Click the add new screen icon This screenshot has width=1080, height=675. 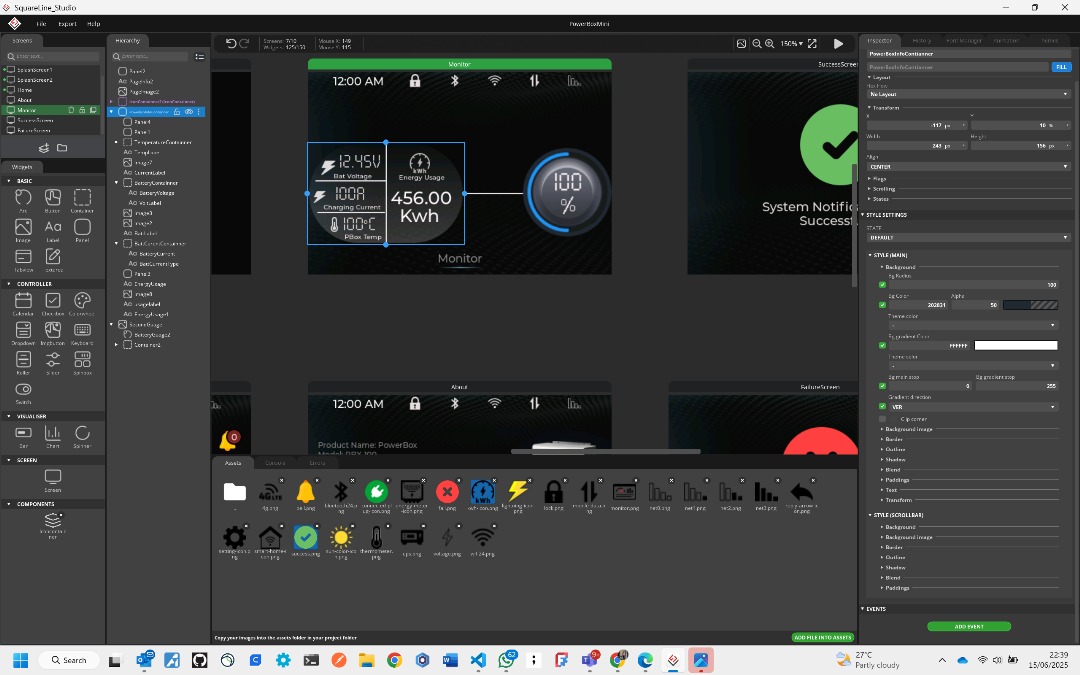click(x=43, y=148)
